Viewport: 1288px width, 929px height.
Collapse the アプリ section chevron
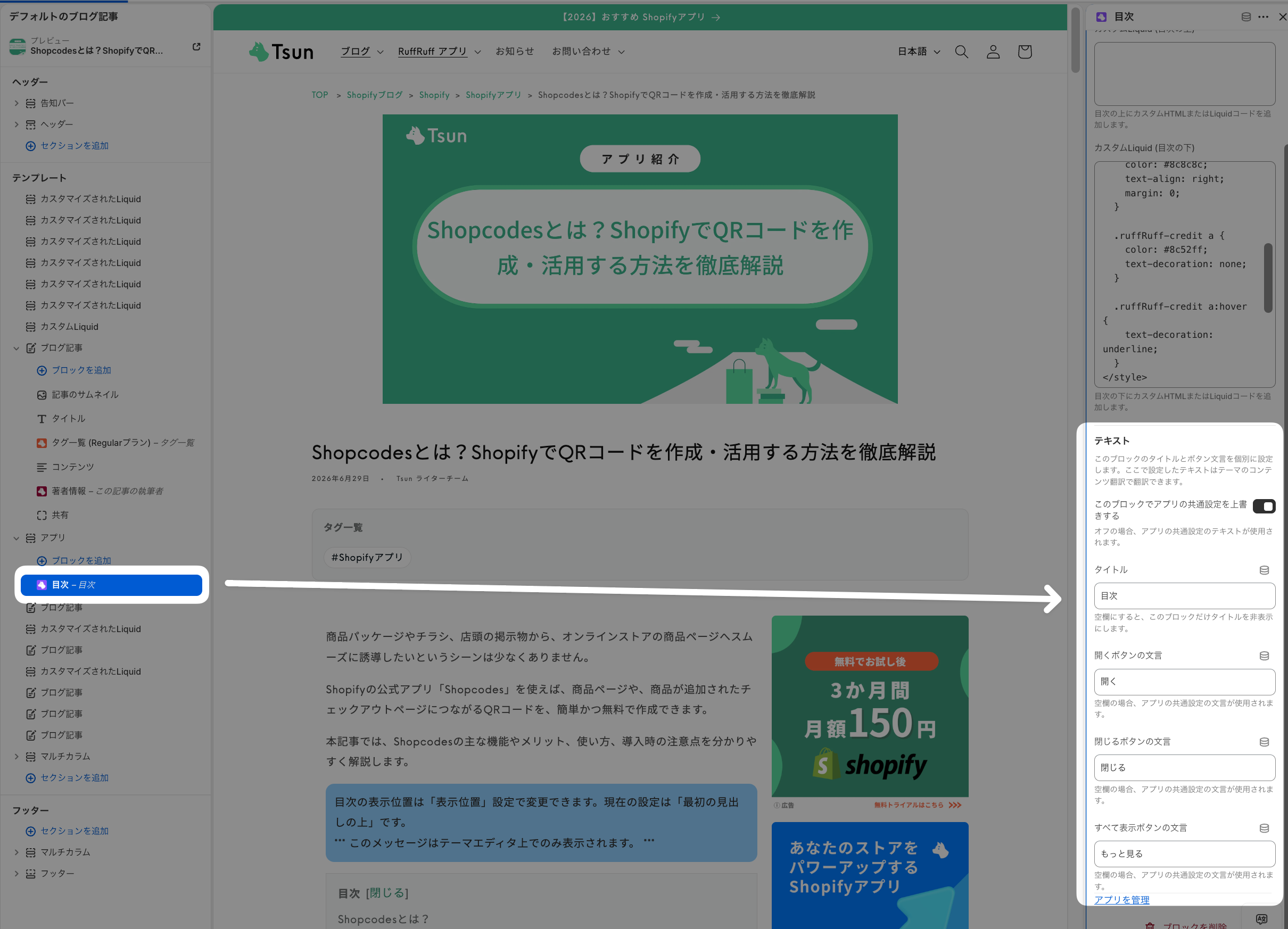coord(16,538)
